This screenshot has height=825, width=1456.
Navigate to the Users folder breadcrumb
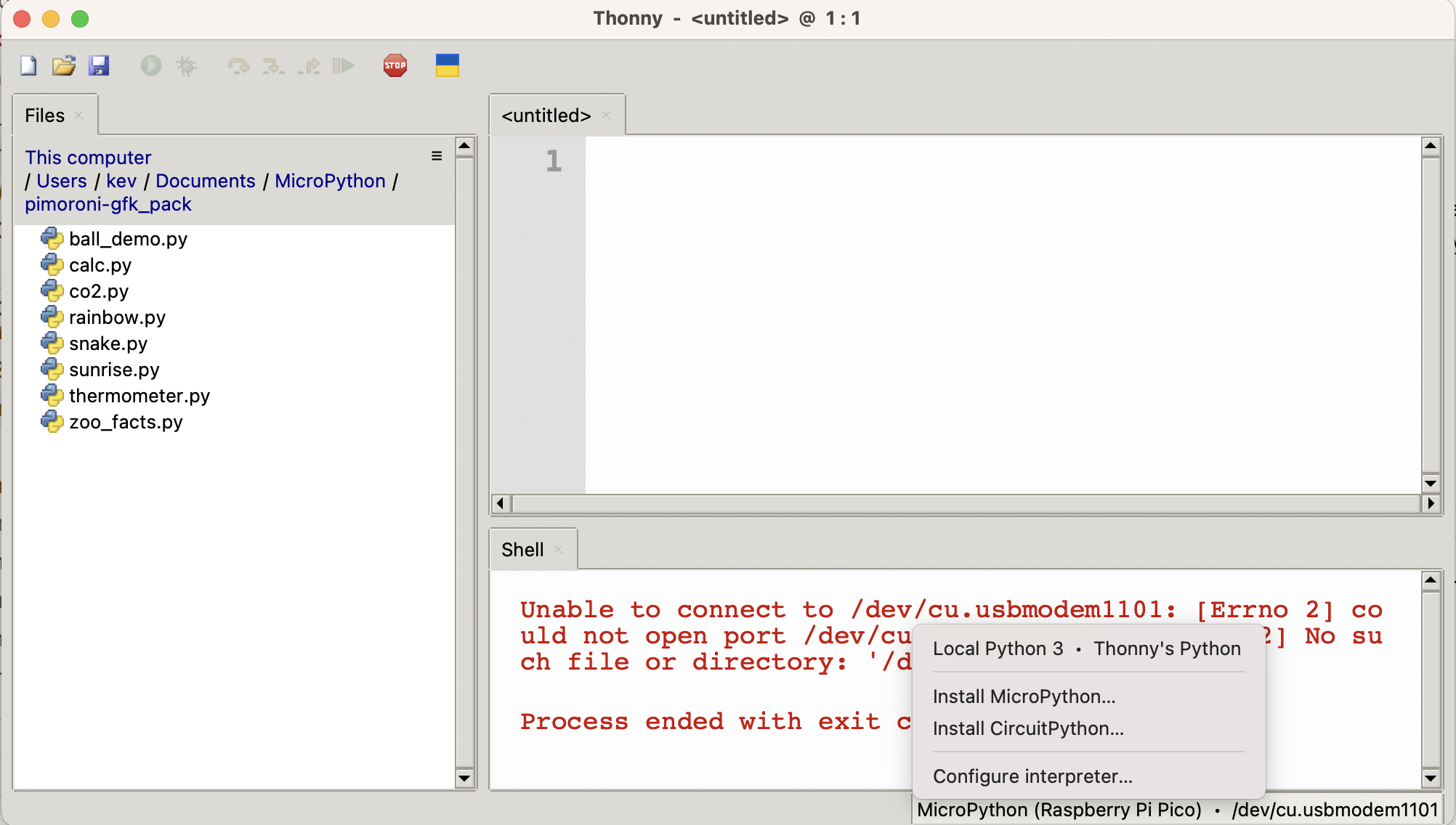pyautogui.click(x=62, y=181)
